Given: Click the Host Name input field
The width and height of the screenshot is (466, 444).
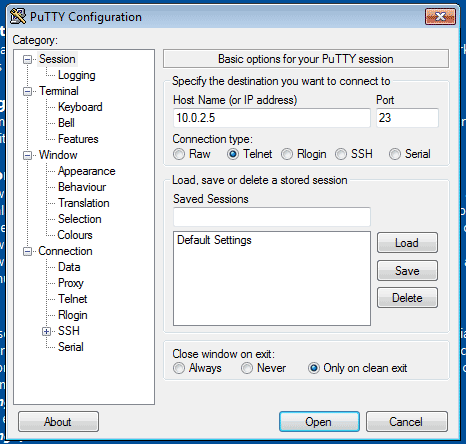Looking at the screenshot, I should pyautogui.click(x=272, y=118).
